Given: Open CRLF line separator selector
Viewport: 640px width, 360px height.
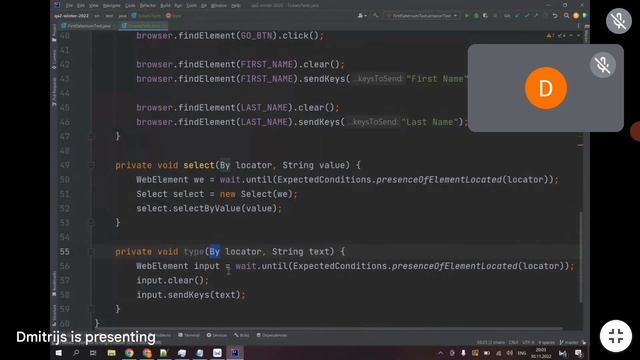Looking at the screenshot, I should pyautogui.click(x=513, y=342).
